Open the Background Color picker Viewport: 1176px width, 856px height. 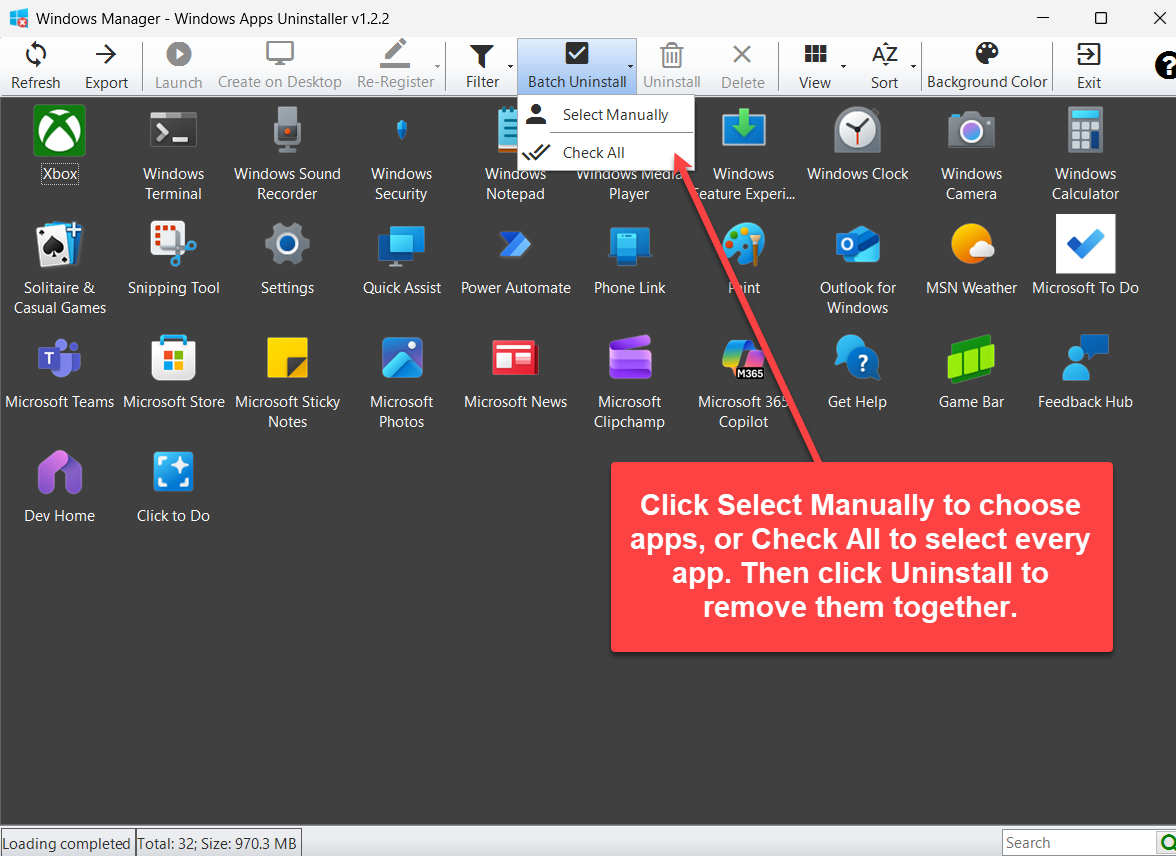pos(987,66)
